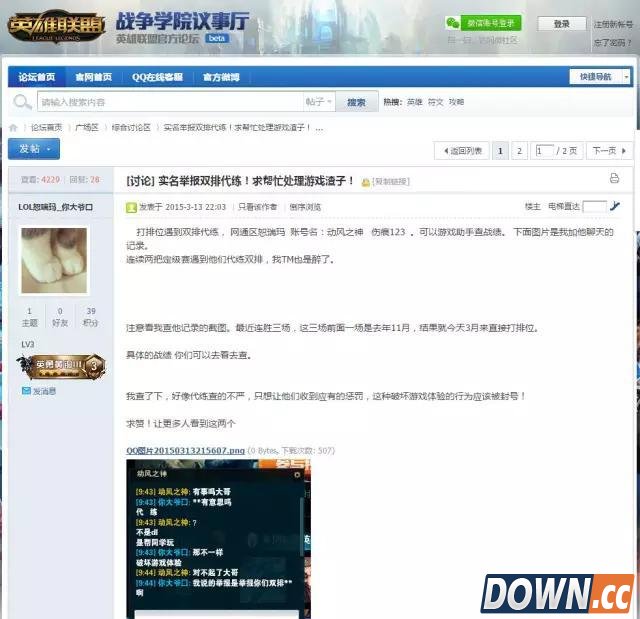Viewport: 640px width, 619px height.
Task: Click the 复制链接 link
Action: [x=391, y=182]
